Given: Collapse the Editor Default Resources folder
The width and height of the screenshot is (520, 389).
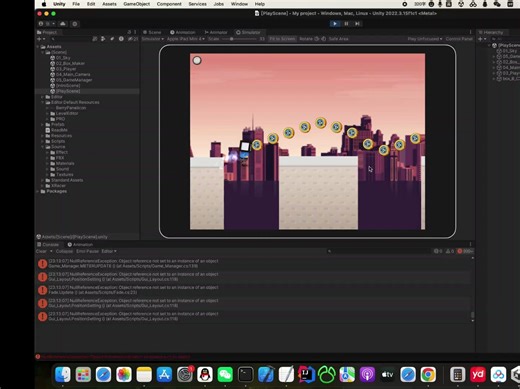Looking at the screenshot, I should click(x=43, y=102).
